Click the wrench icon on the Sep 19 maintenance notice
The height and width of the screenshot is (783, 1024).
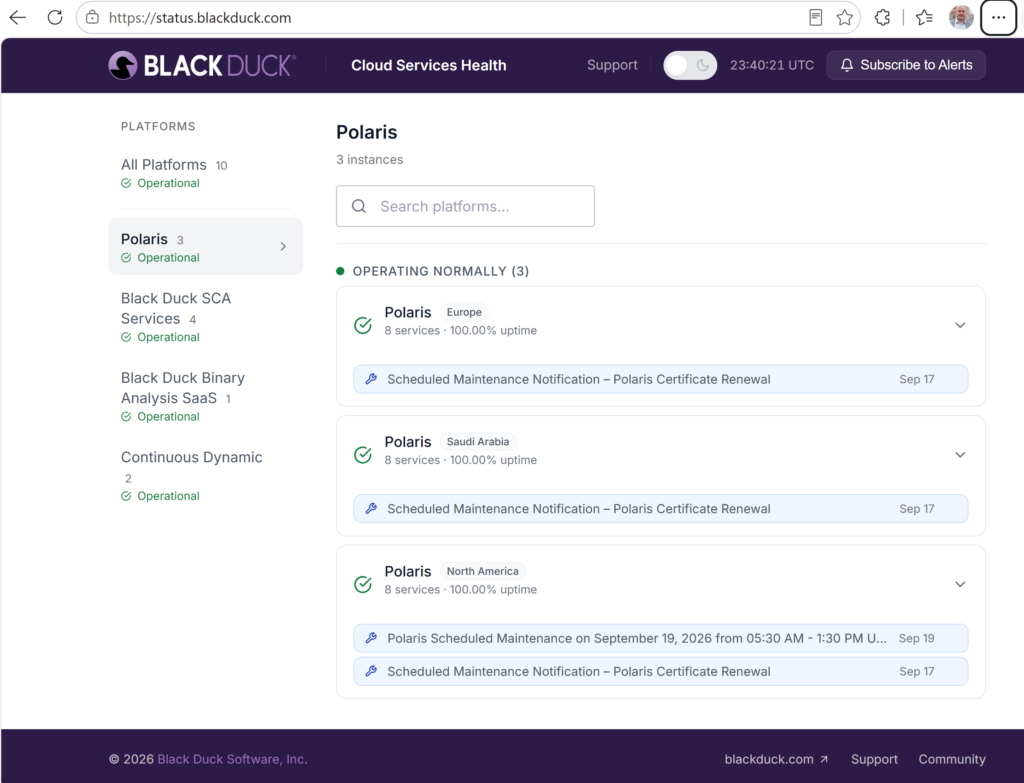tap(371, 638)
